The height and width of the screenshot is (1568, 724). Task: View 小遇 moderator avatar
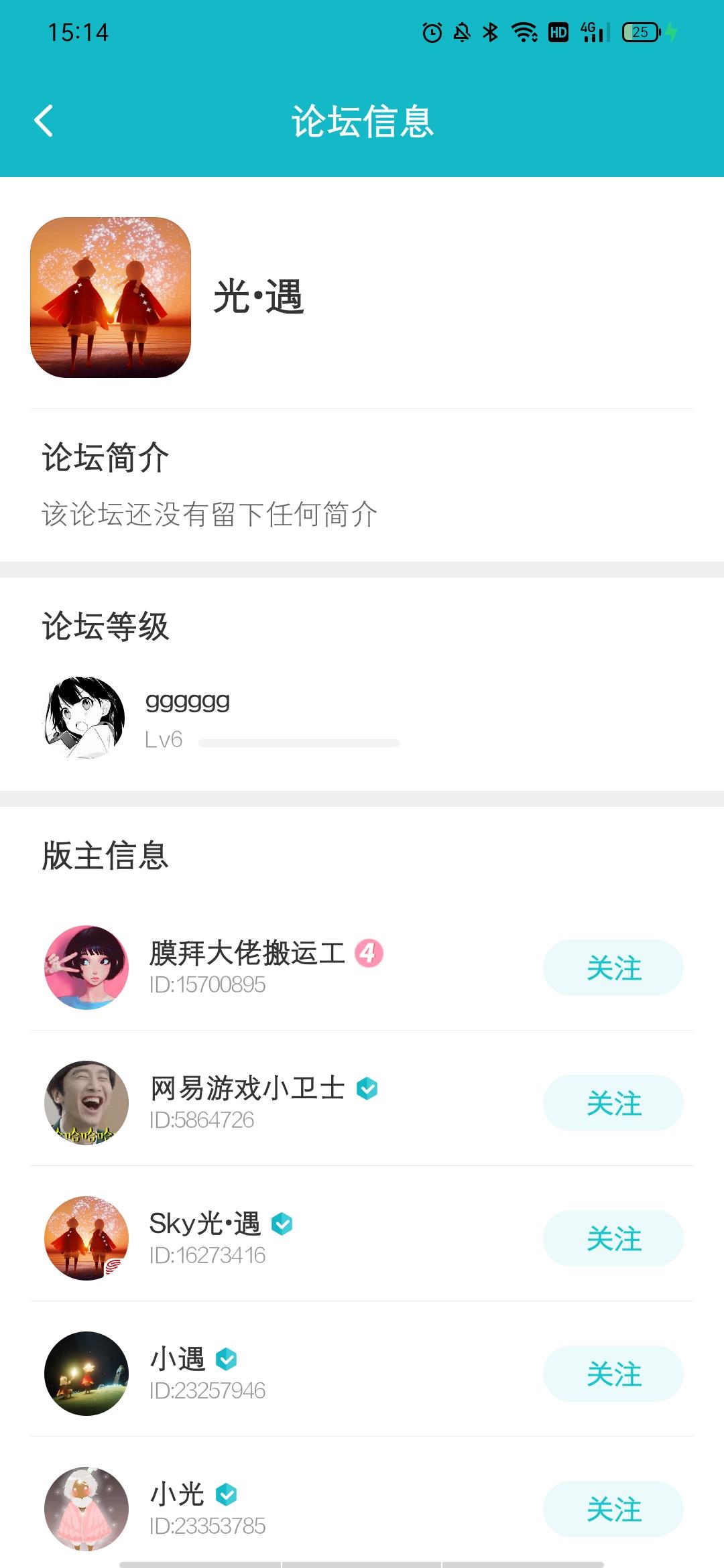coord(86,1374)
